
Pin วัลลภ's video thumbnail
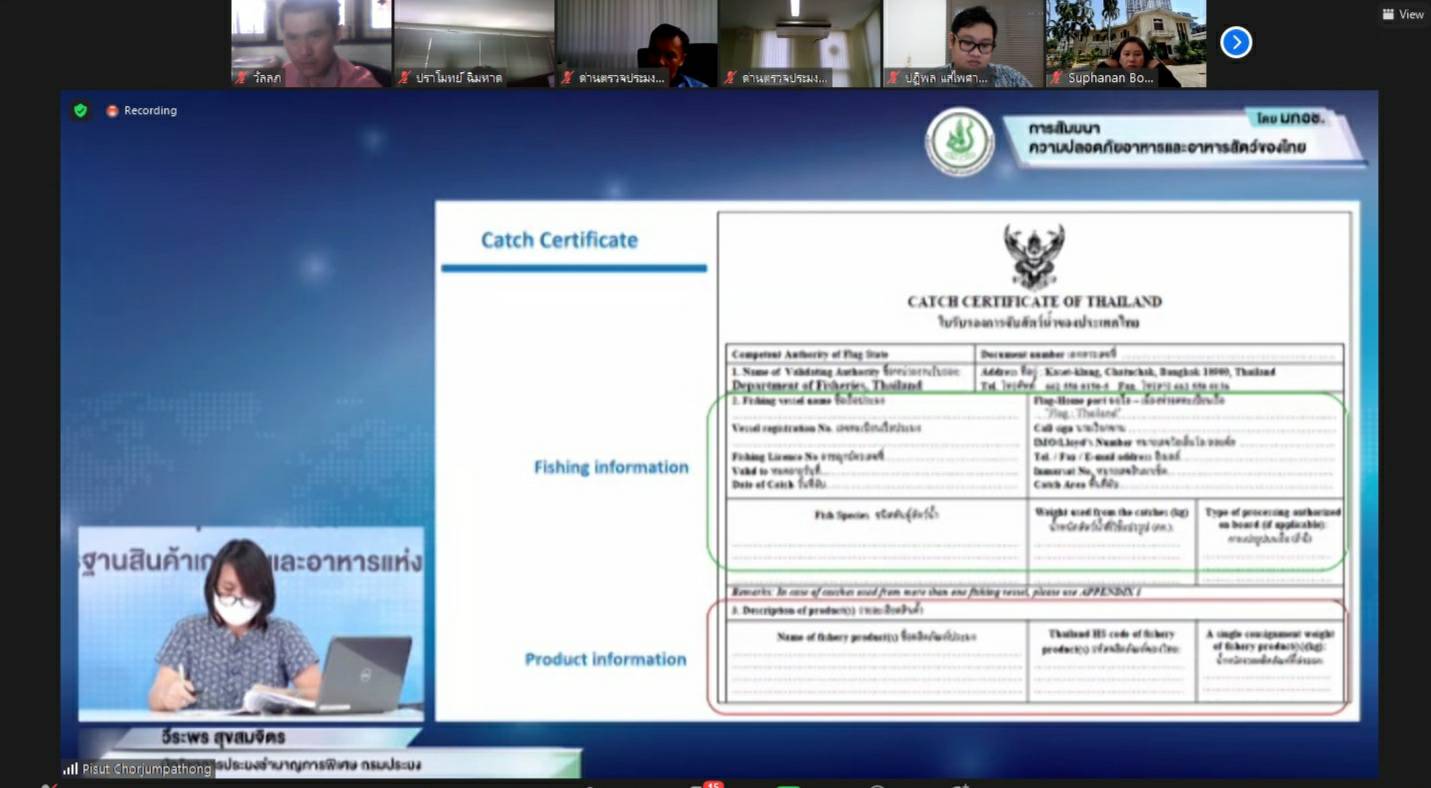(311, 42)
